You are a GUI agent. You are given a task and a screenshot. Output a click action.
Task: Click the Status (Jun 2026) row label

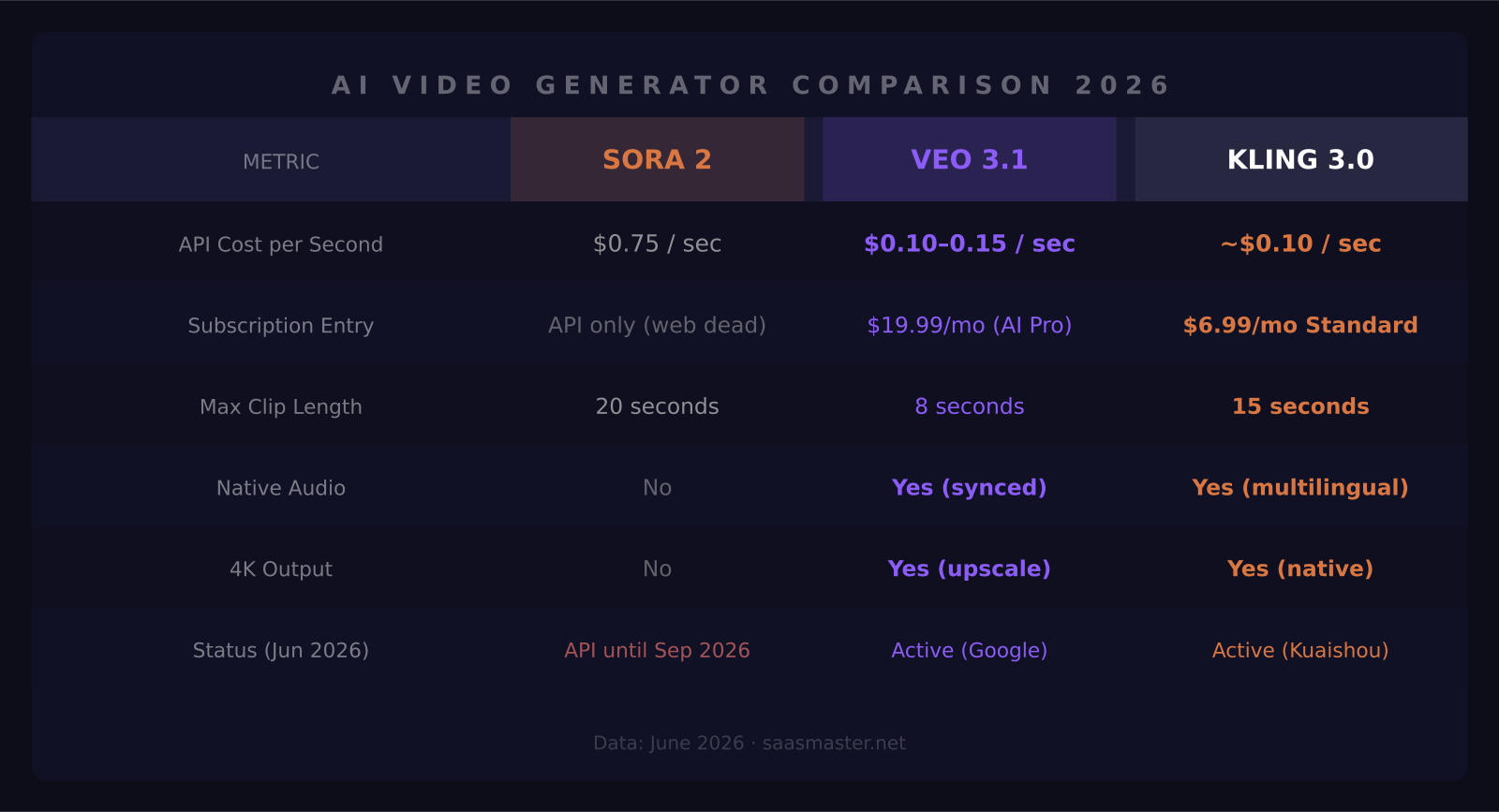[x=280, y=651]
